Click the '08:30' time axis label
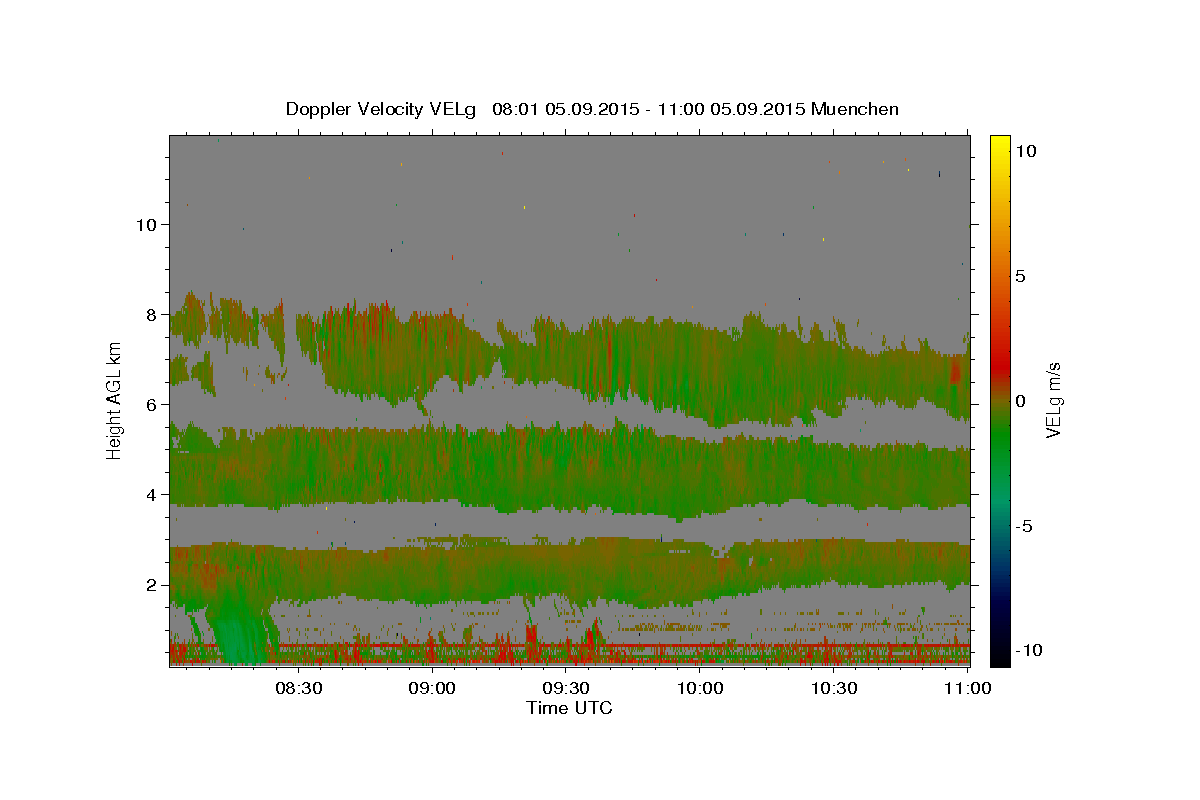Image resolution: width=1200 pixels, height=800 pixels. [298, 688]
